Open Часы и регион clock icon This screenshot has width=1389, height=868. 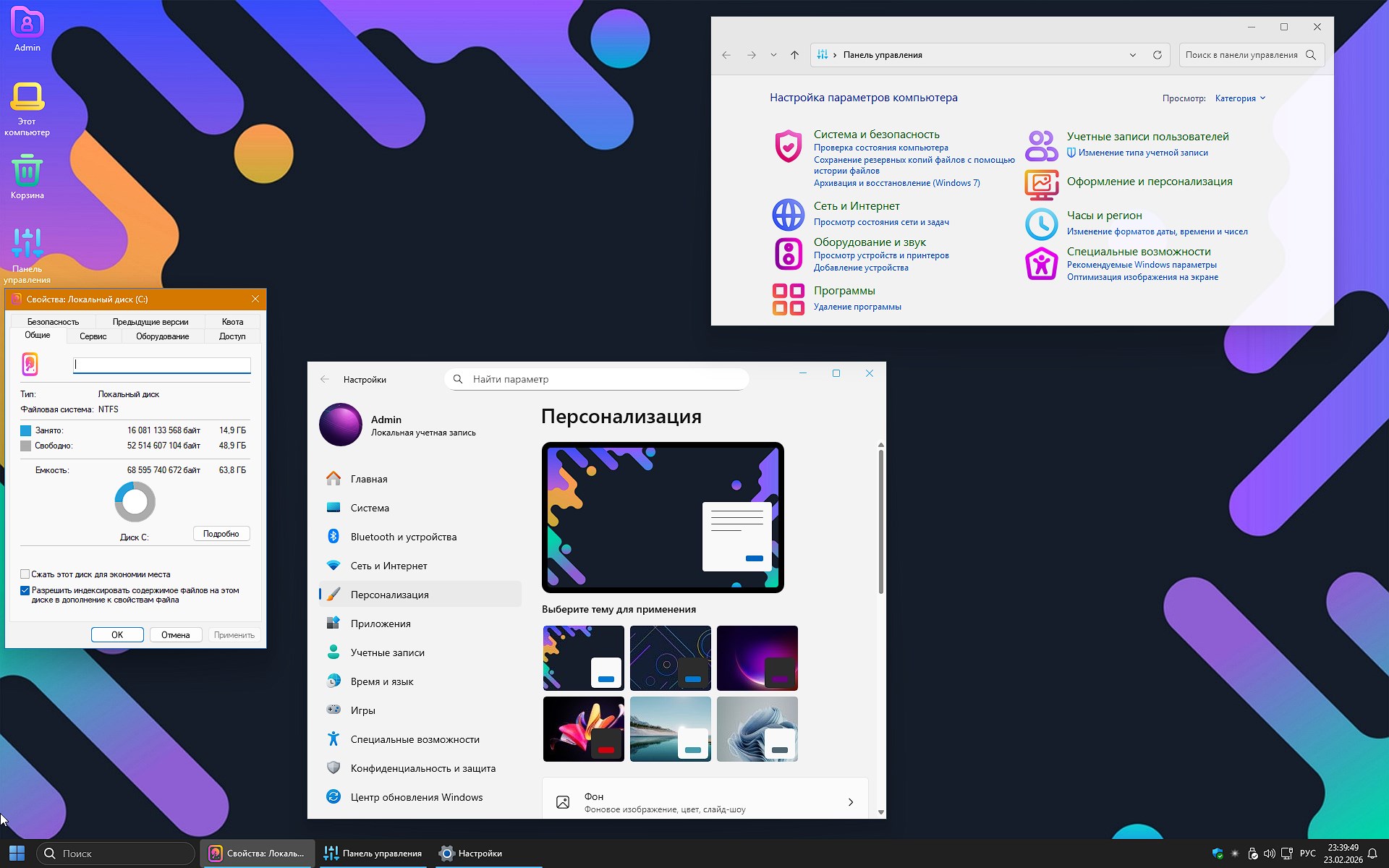tap(1041, 224)
